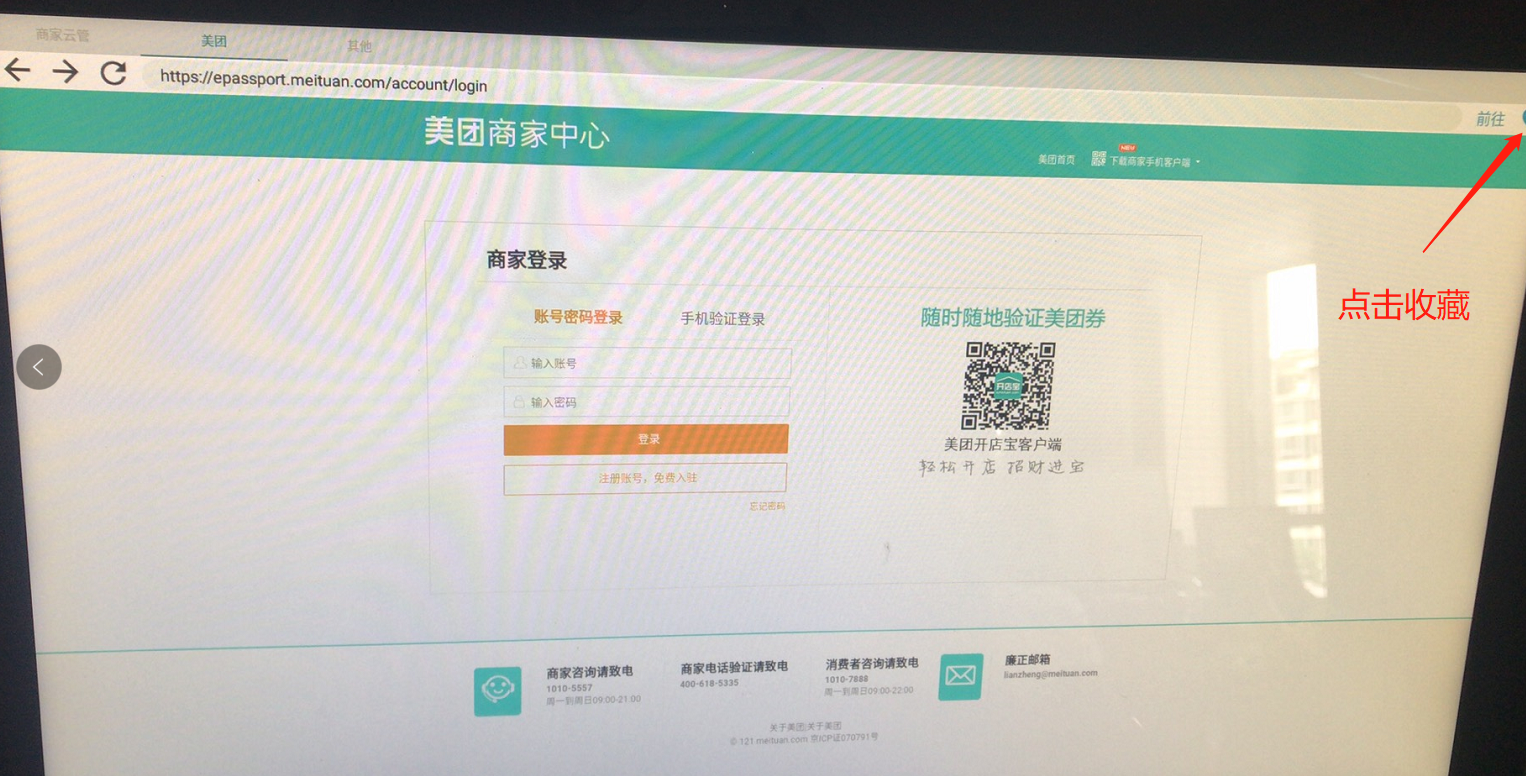This screenshot has height=776, width=1526.
Task: Click the 美团开店宝客户端 caption
Action: coord(1003,445)
